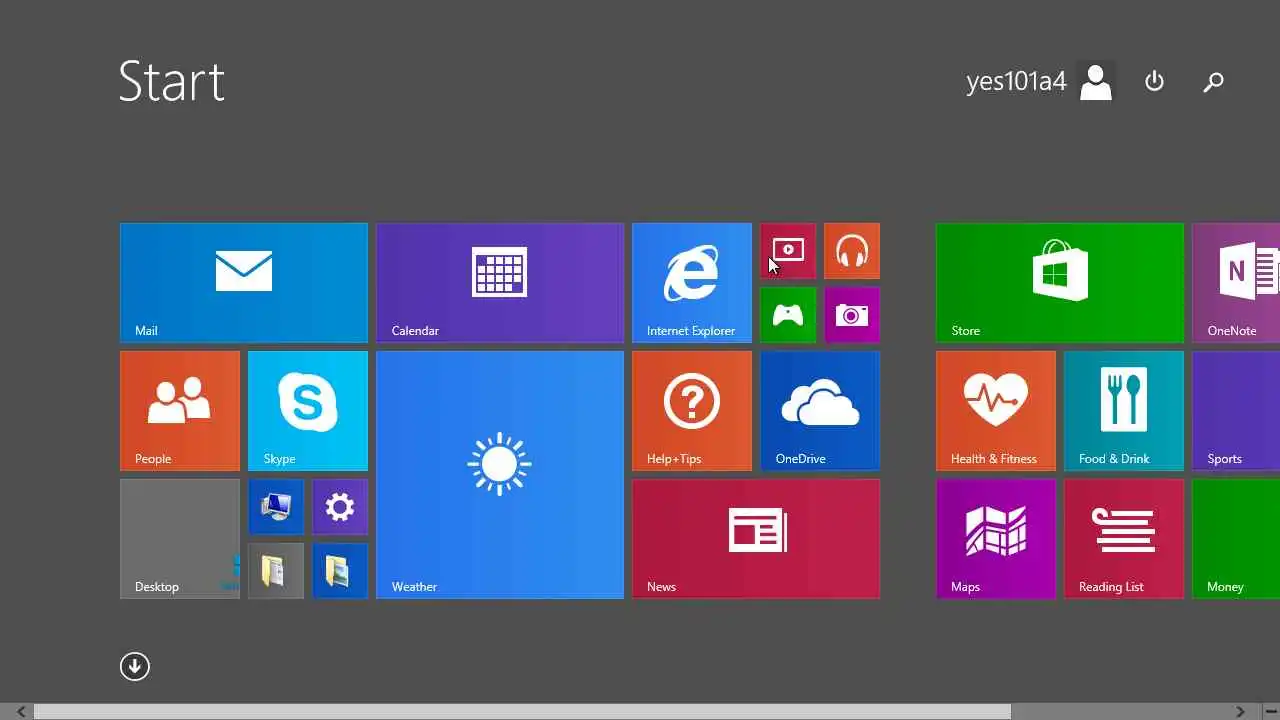Viewport: 1280px width, 720px height.
Task: Click the Search magnifier button
Action: coord(1213,82)
